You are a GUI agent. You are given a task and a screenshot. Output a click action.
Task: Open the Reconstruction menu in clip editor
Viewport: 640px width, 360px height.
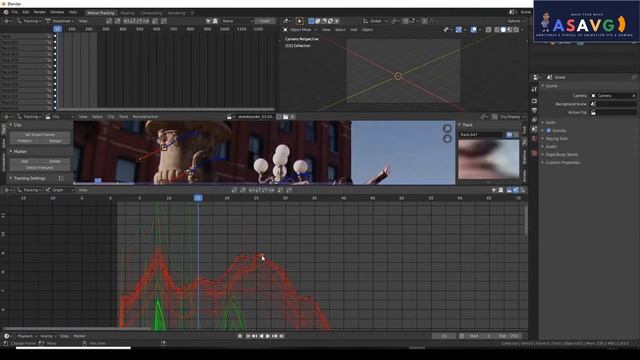145,117
